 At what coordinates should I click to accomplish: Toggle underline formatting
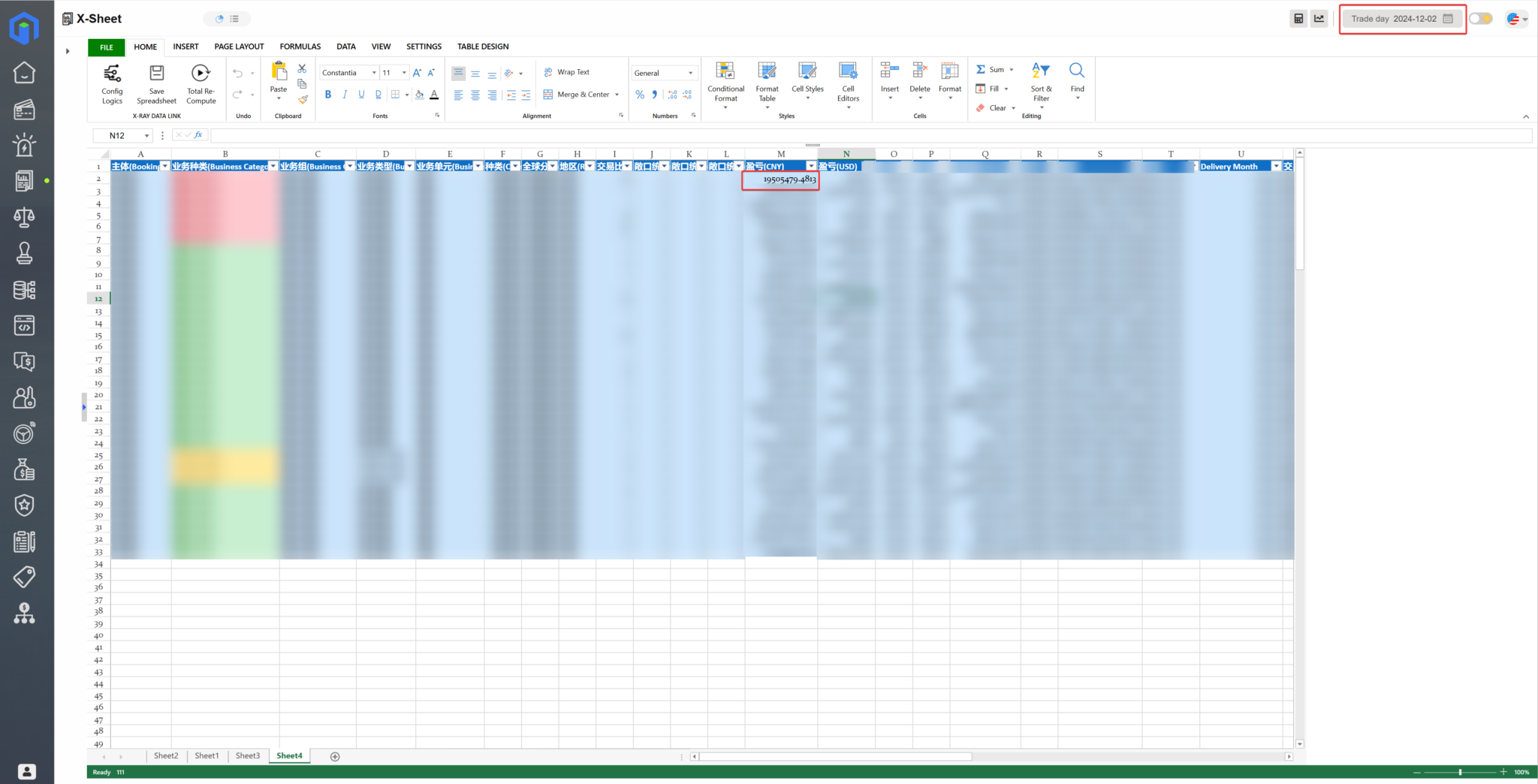(x=361, y=94)
